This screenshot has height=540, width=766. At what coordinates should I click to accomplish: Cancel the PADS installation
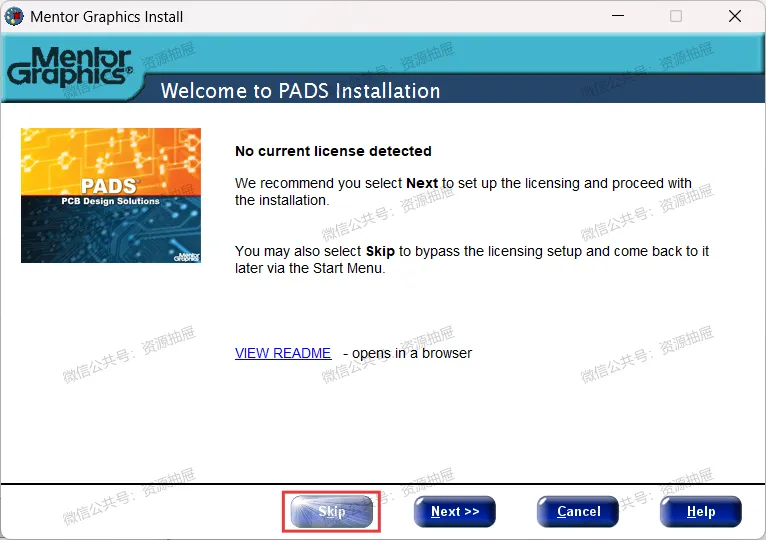(x=578, y=512)
